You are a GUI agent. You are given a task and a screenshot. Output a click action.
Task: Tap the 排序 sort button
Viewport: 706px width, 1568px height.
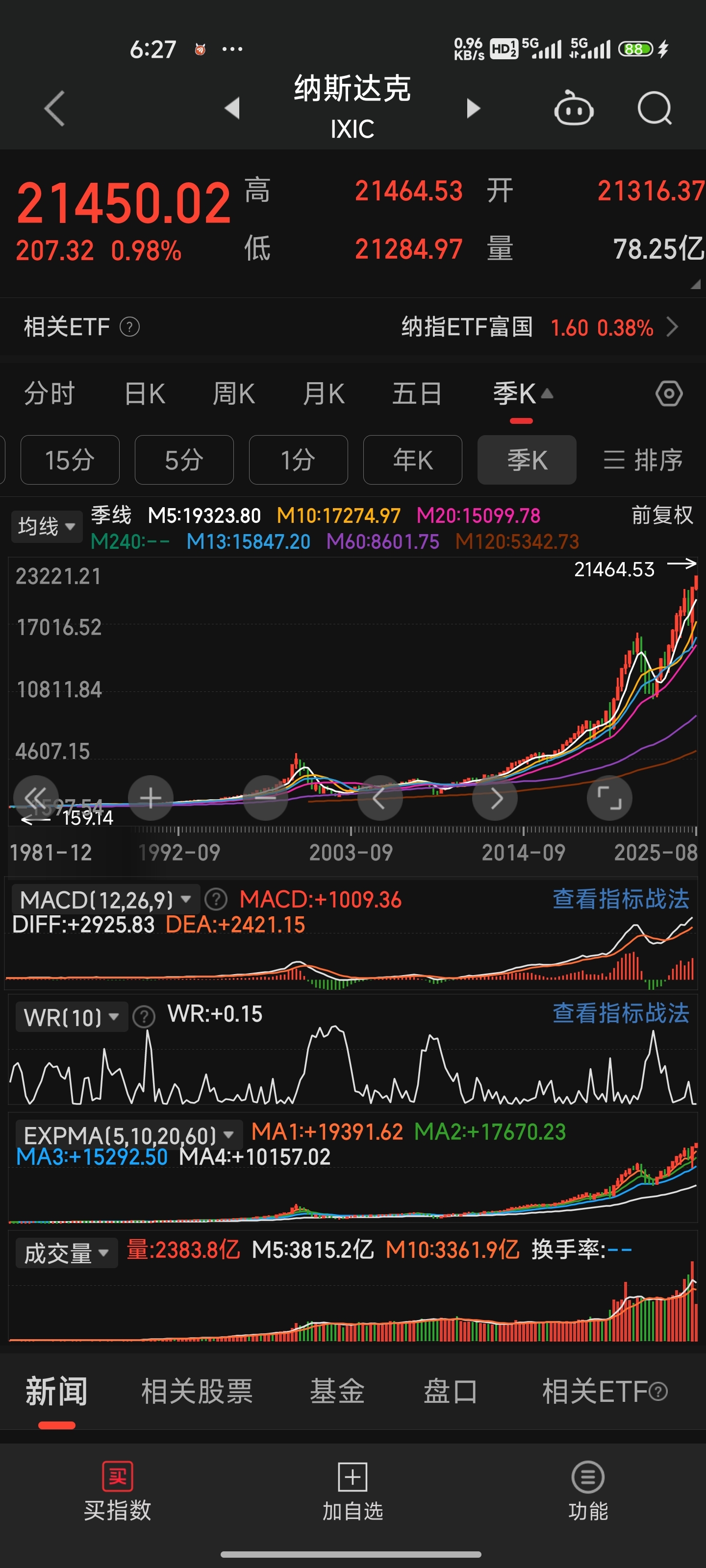click(x=643, y=460)
